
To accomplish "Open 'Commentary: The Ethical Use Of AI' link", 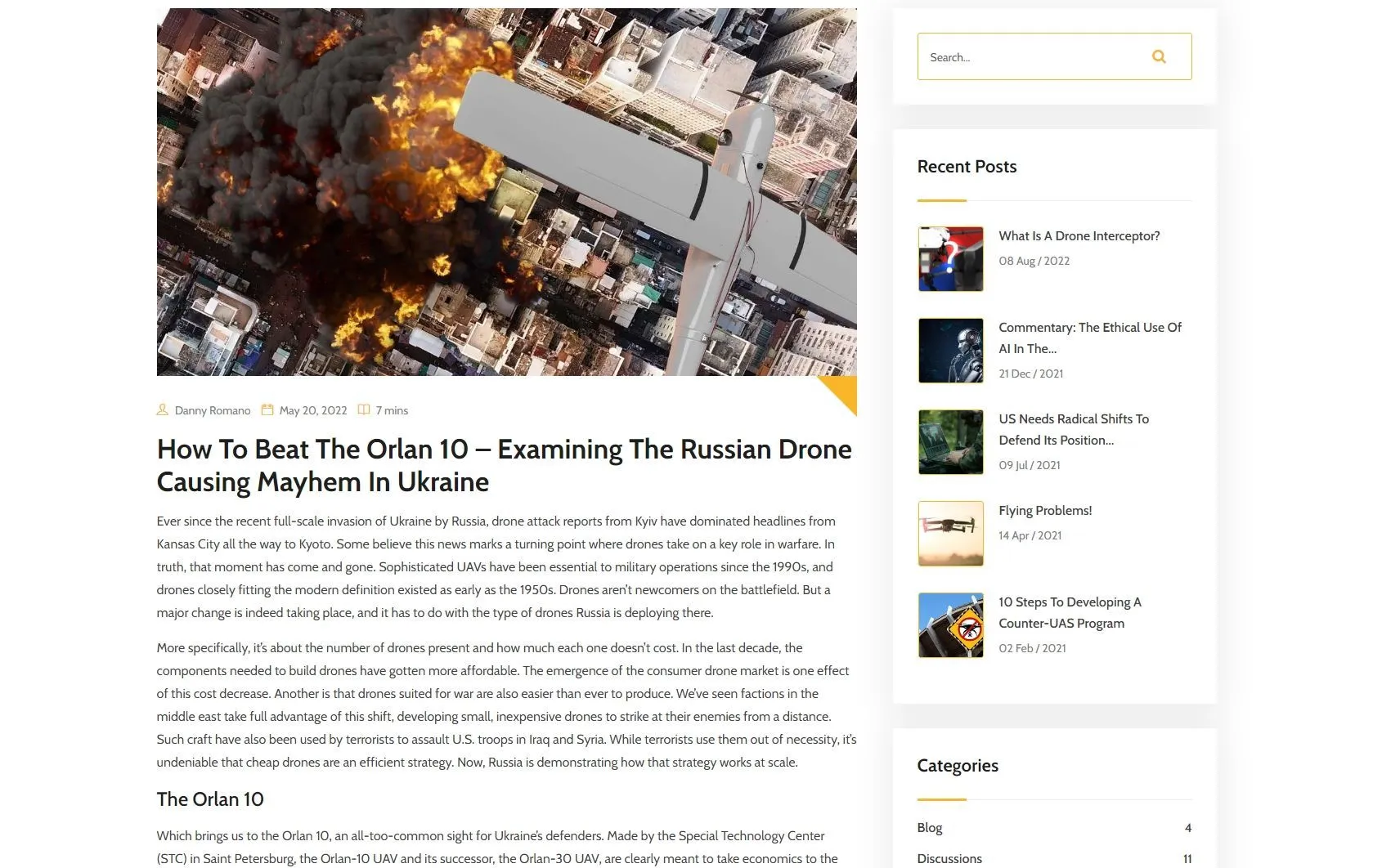I will click(1089, 338).
